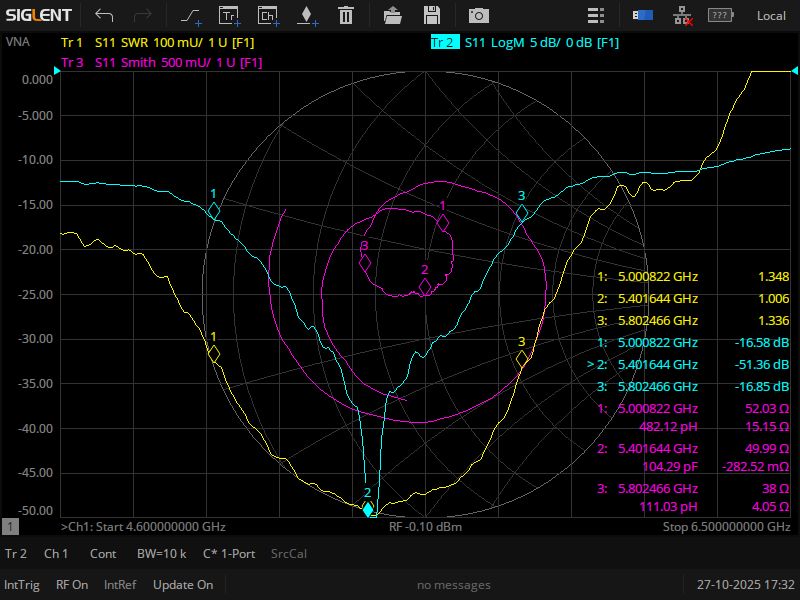Open the menu list icon in the toolbar
This screenshot has width=800, height=600.
596,15
